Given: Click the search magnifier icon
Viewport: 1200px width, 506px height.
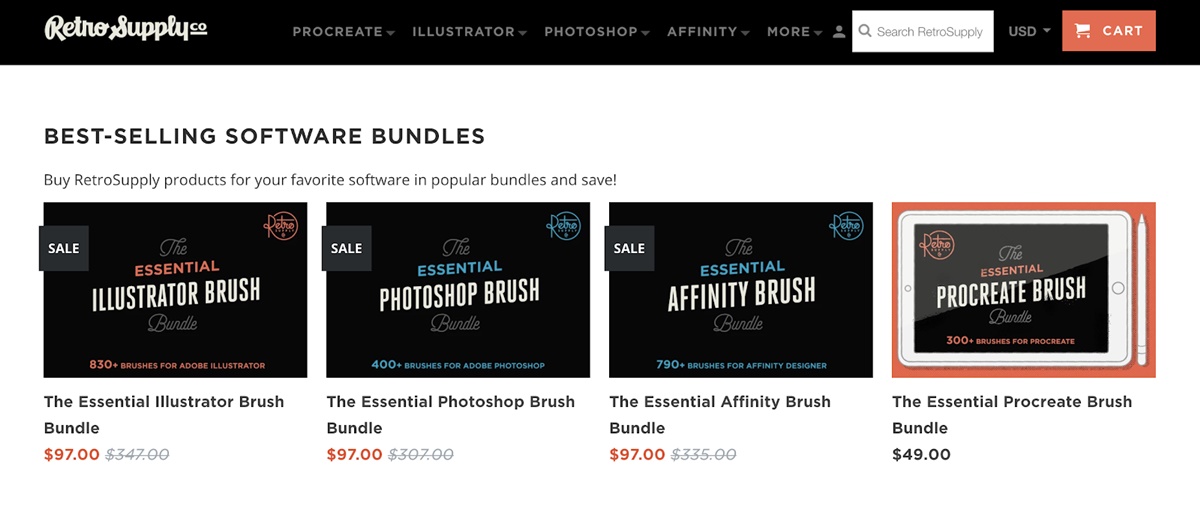Looking at the screenshot, I should [x=865, y=31].
